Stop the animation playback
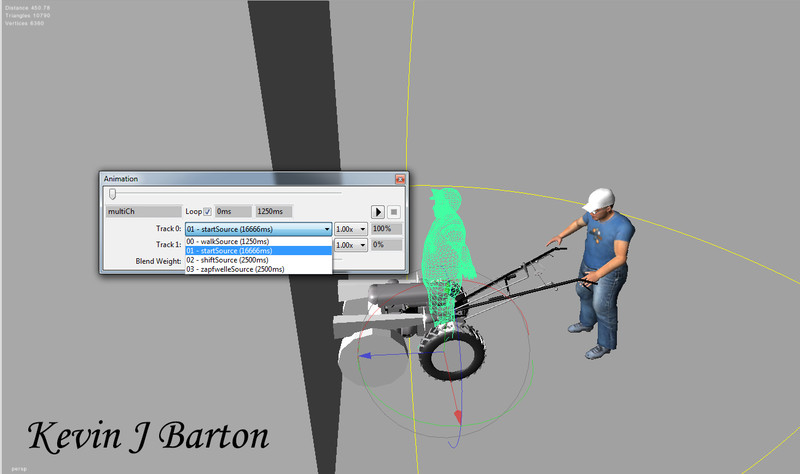Screen dimensions: 800x474 [394, 212]
